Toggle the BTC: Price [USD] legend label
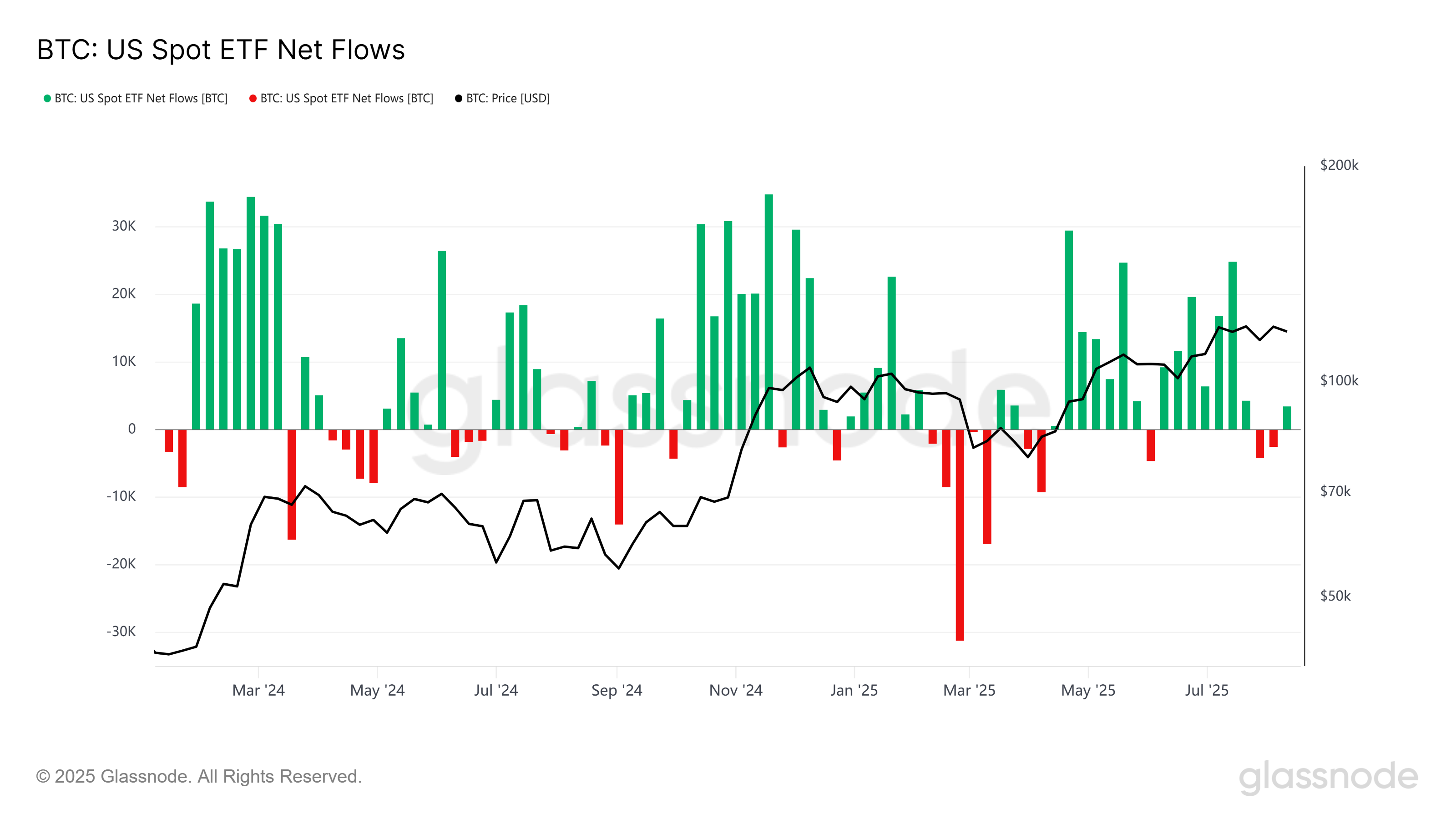The image size is (1456, 819). [508, 98]
